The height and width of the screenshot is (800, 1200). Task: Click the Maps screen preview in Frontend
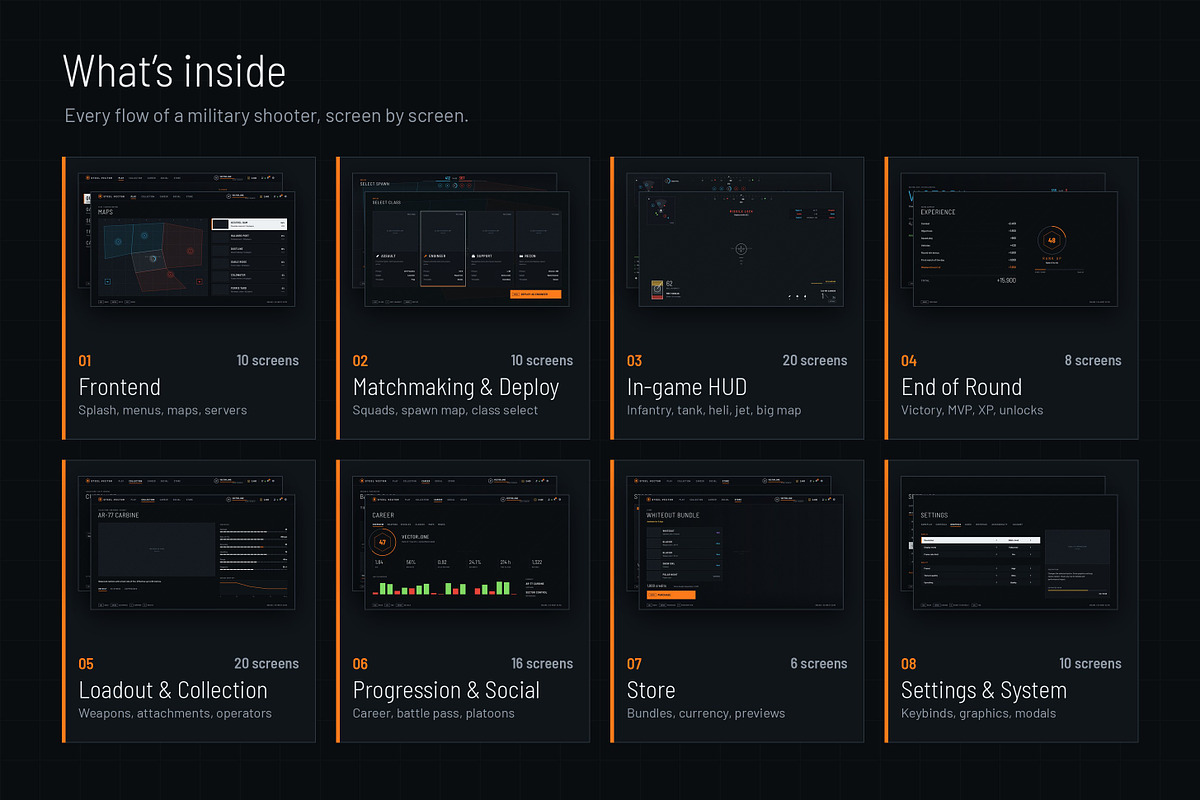click(x=195, y=249)
